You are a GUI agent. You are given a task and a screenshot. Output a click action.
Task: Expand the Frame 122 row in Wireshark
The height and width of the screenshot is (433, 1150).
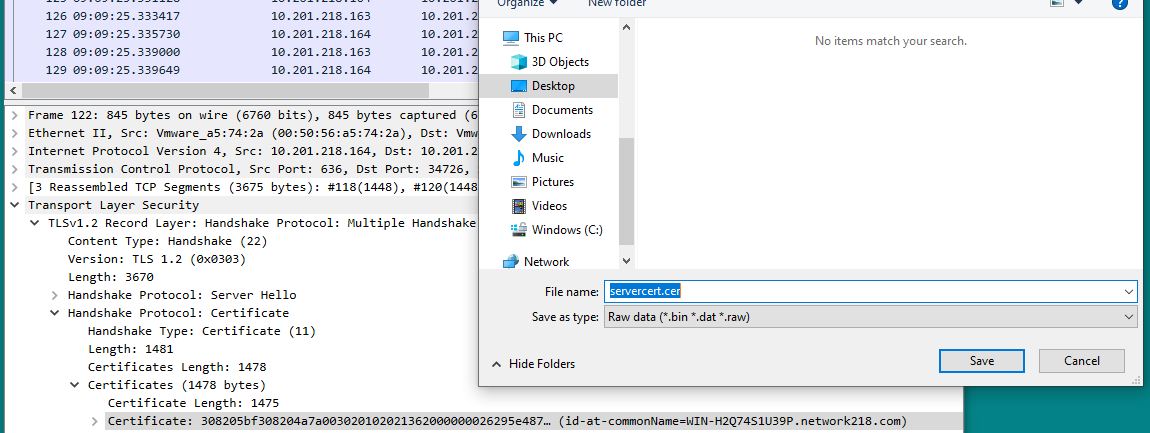(x=15, y=115)
